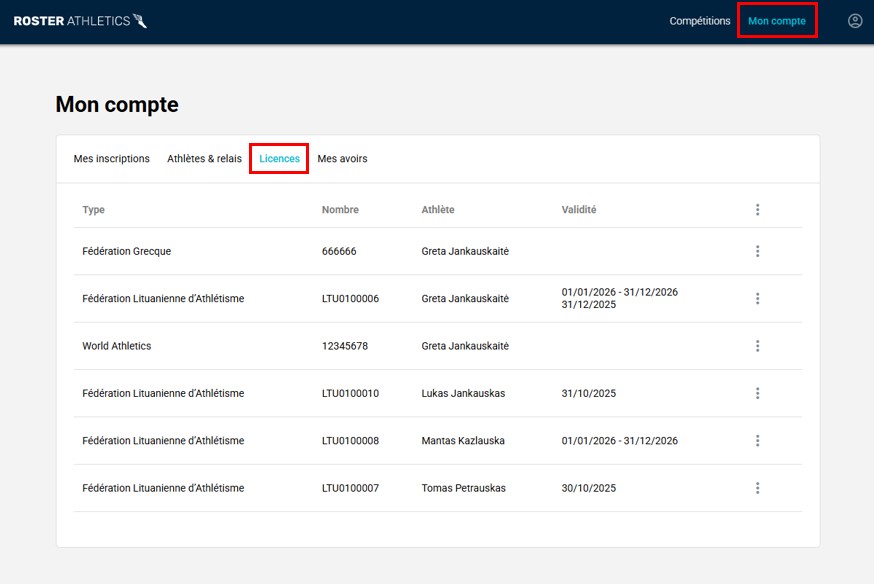Click the Nombre column header
874x584 pixels.
click(340, 210)
